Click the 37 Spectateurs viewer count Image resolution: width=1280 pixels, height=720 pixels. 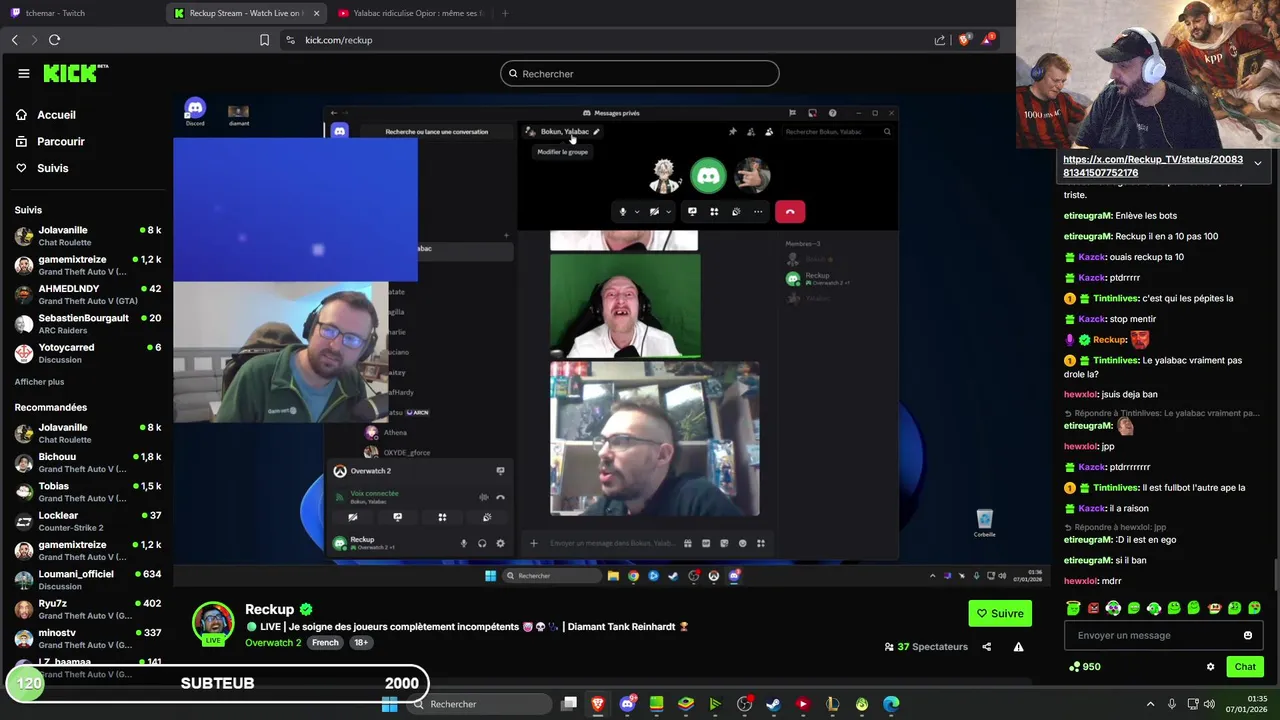tap(926, 647)
